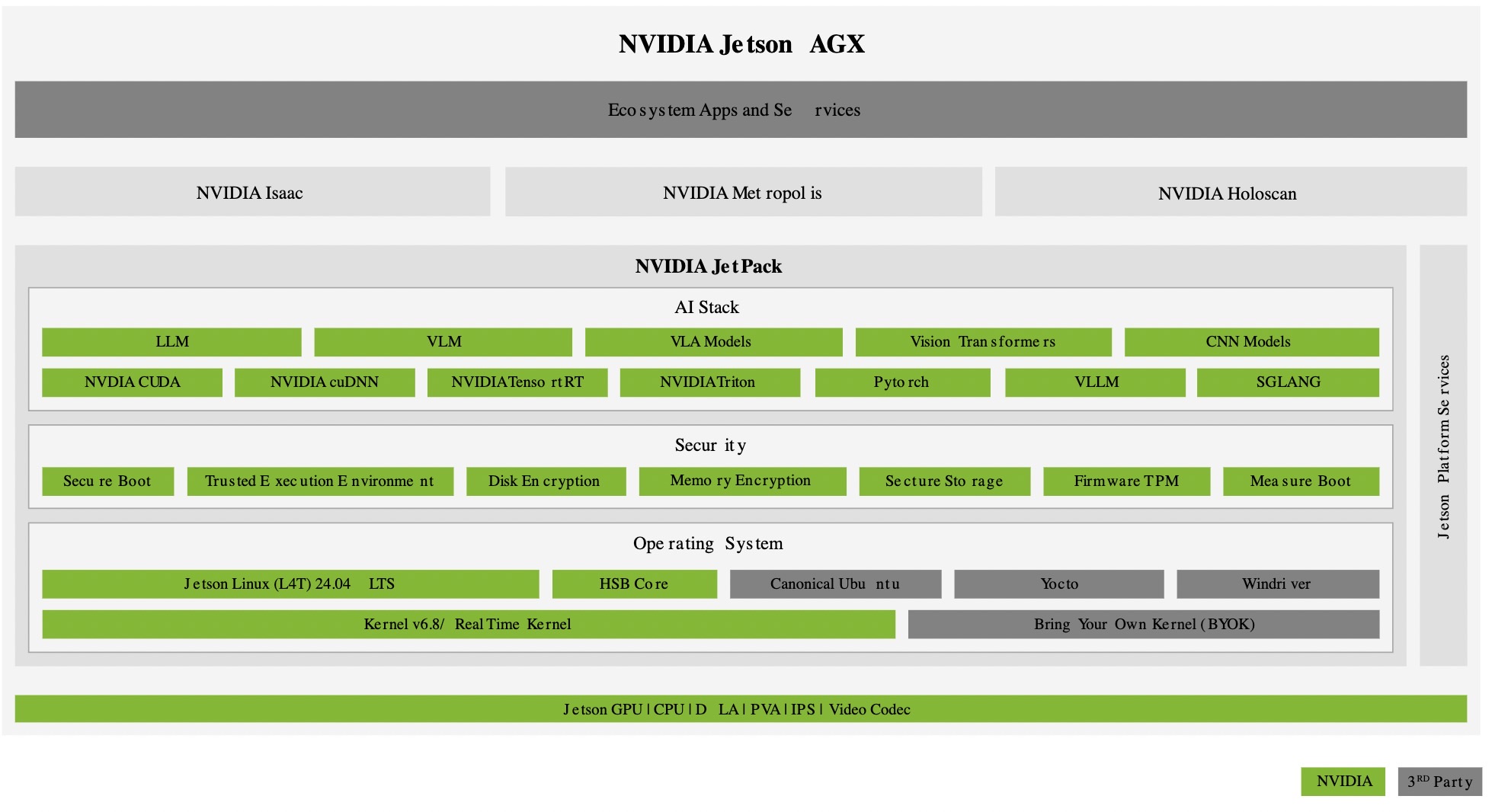
Task: Click the Firmware TPM box
Action: point(1126,481)
